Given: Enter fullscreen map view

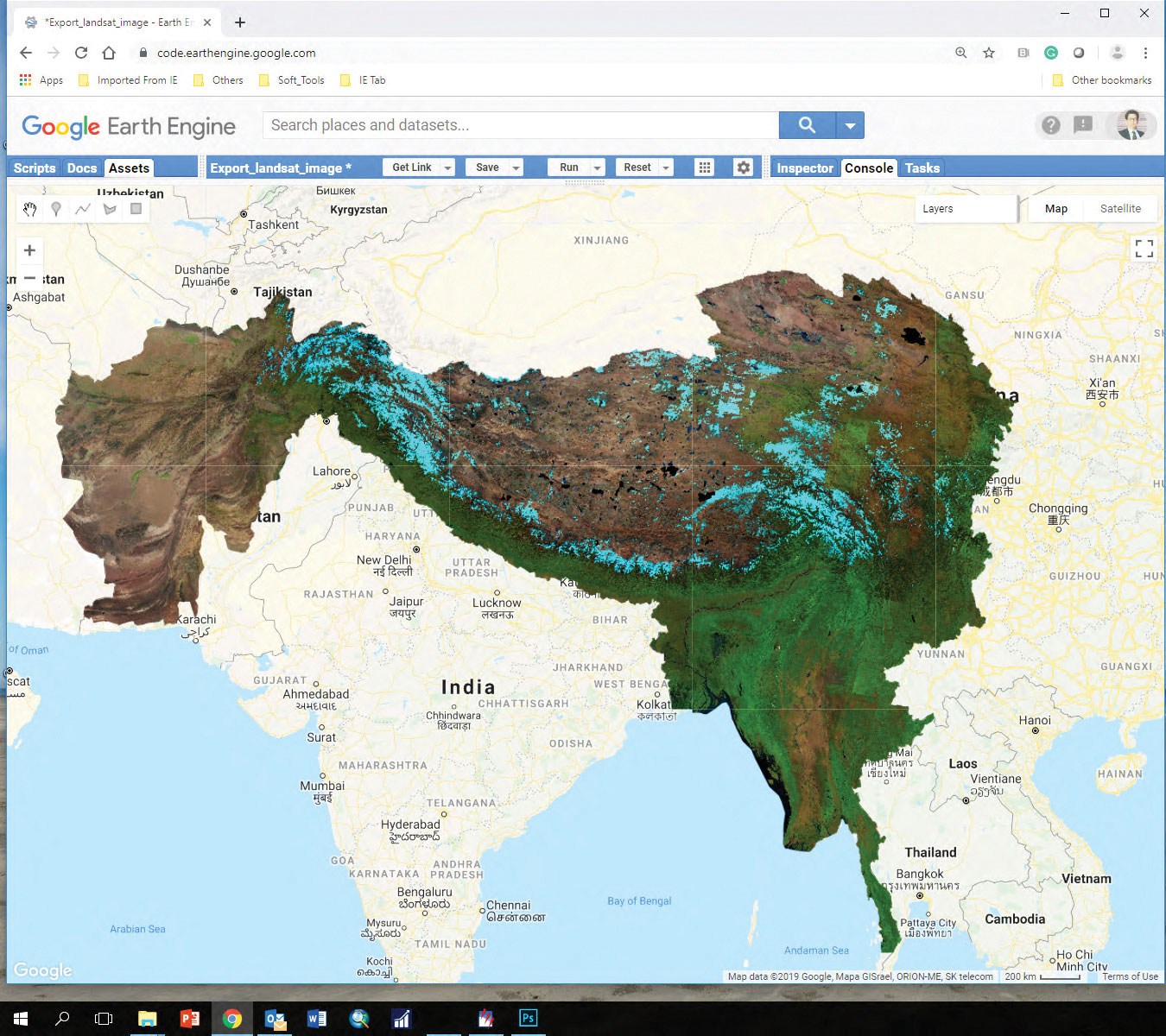Looking at the screenshot, I should pyautogui.click(x=1144, y=249).
